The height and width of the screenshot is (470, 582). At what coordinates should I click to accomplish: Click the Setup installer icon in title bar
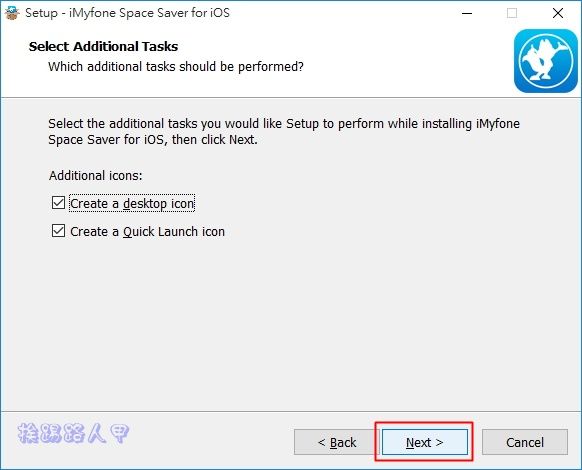pyautogui.click(x=12, y=13)
